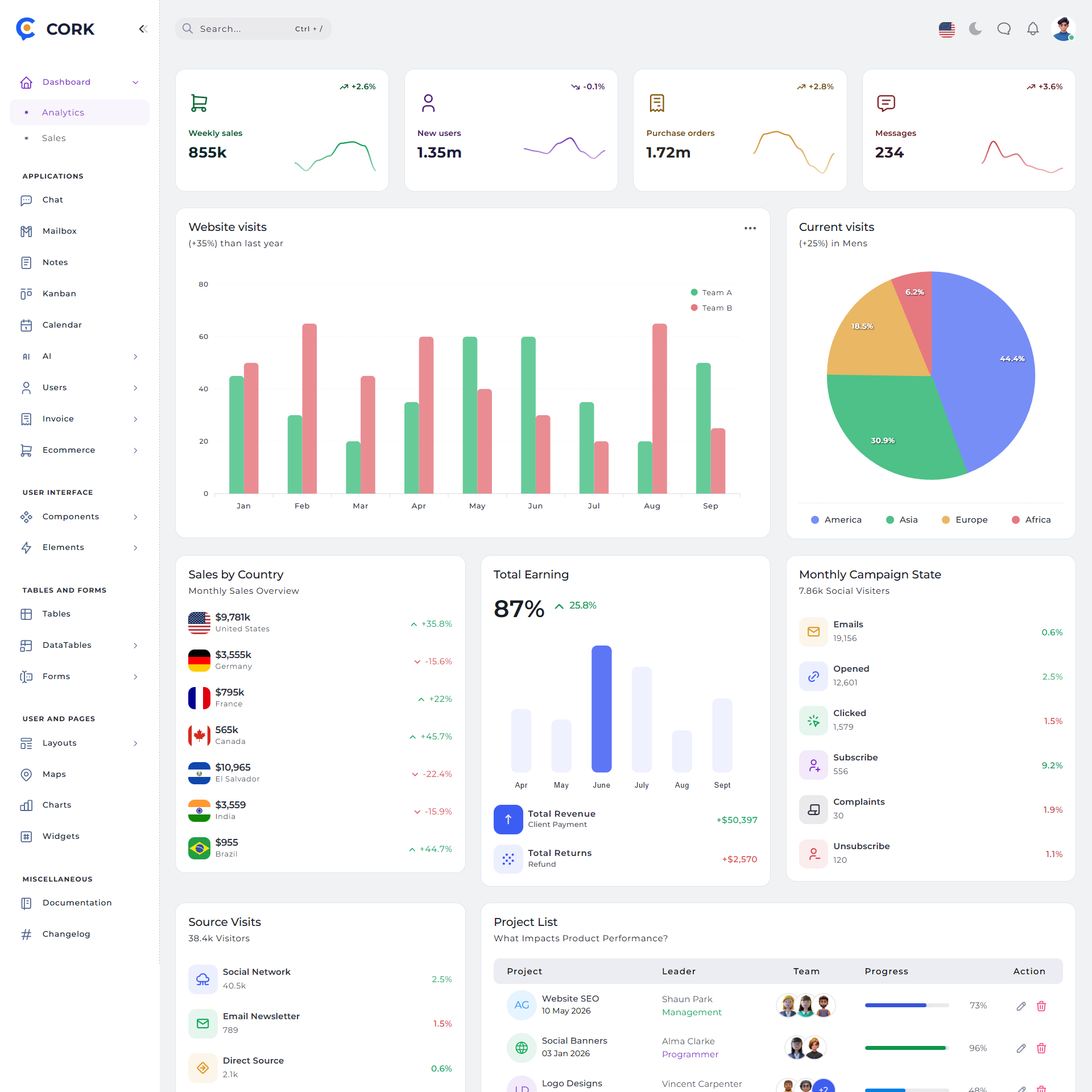Edit the Social Banners project with the pencil icon
The height and width of the screenshot is (1092, 1092).
pos(1021,1048)
